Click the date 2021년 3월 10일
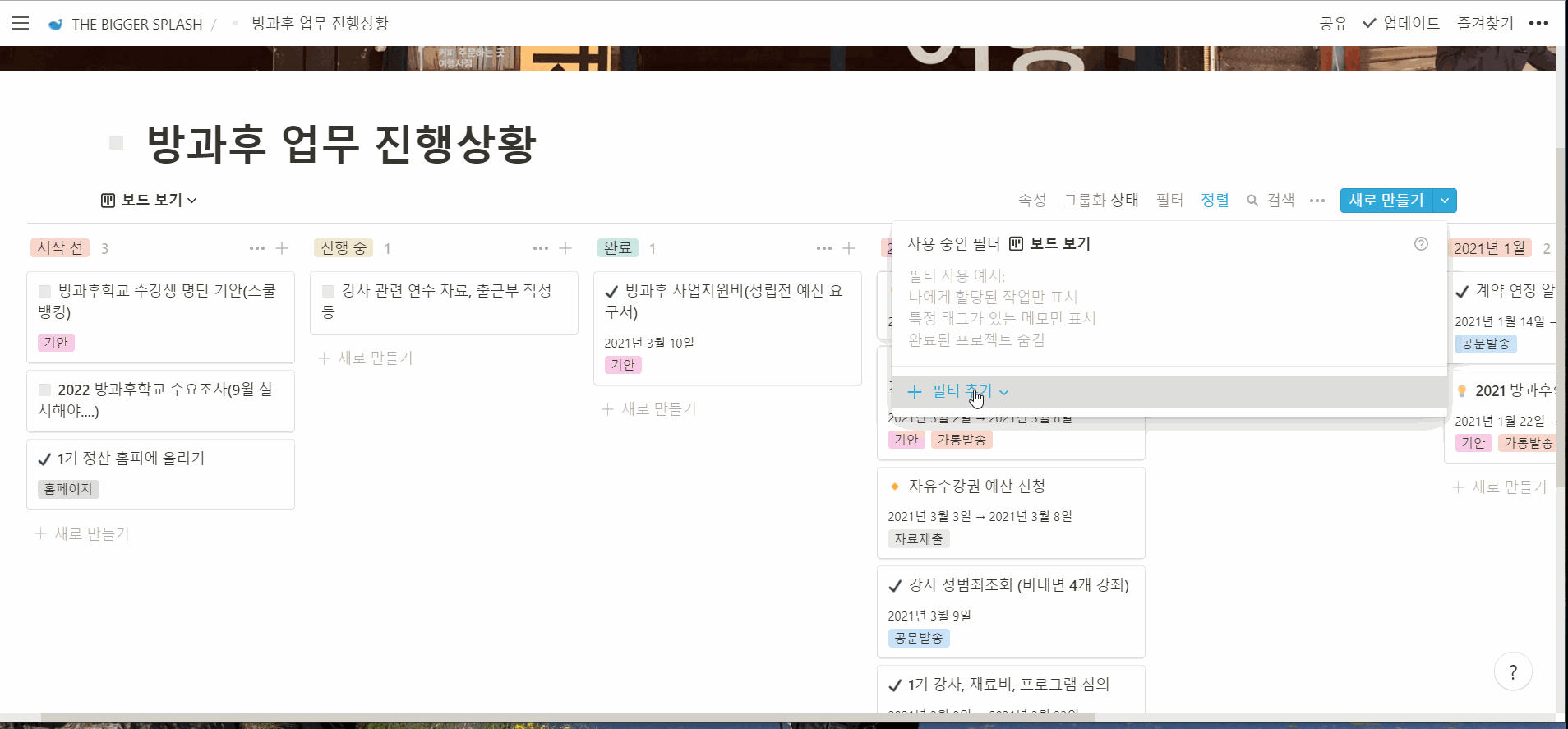 point(649,343)
